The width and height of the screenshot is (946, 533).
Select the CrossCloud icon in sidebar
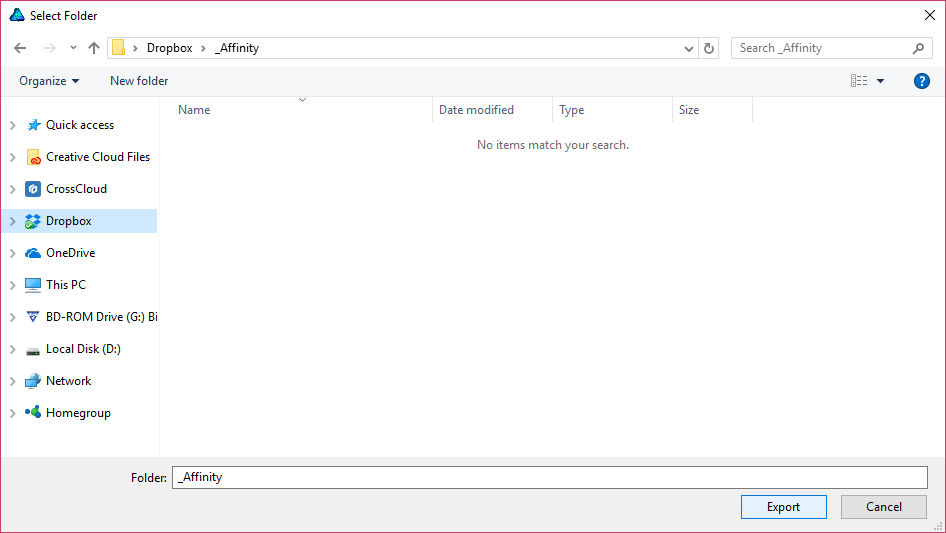coord(33,189)
